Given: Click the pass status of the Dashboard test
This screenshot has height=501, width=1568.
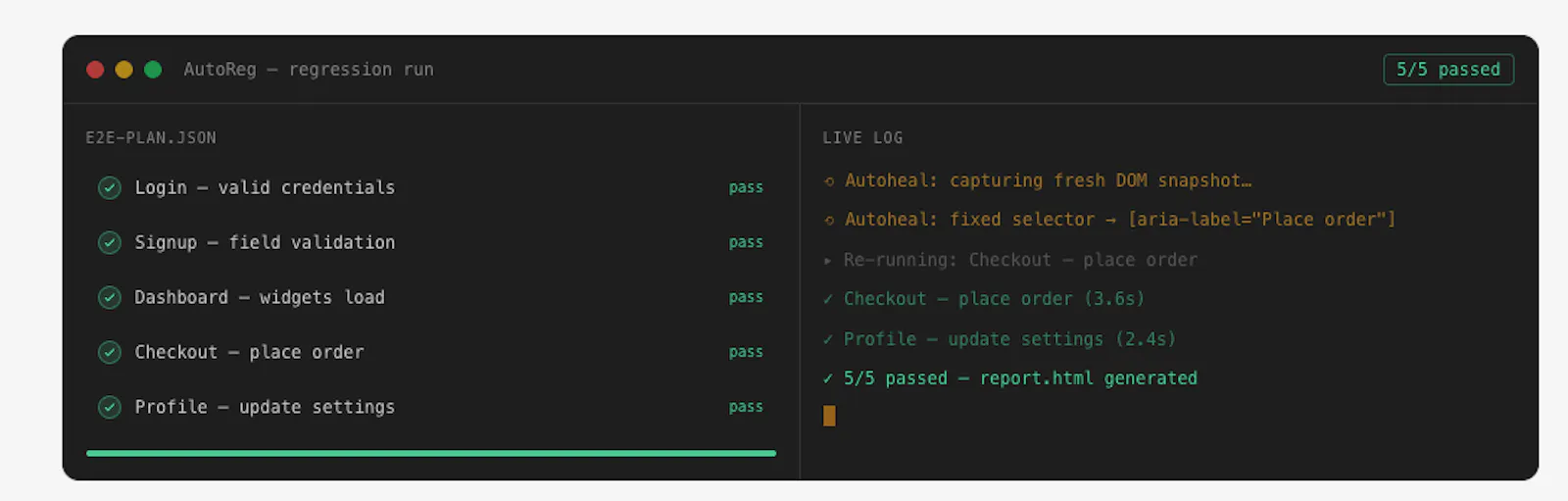Looking at the screenshot, I should (746, 297).
